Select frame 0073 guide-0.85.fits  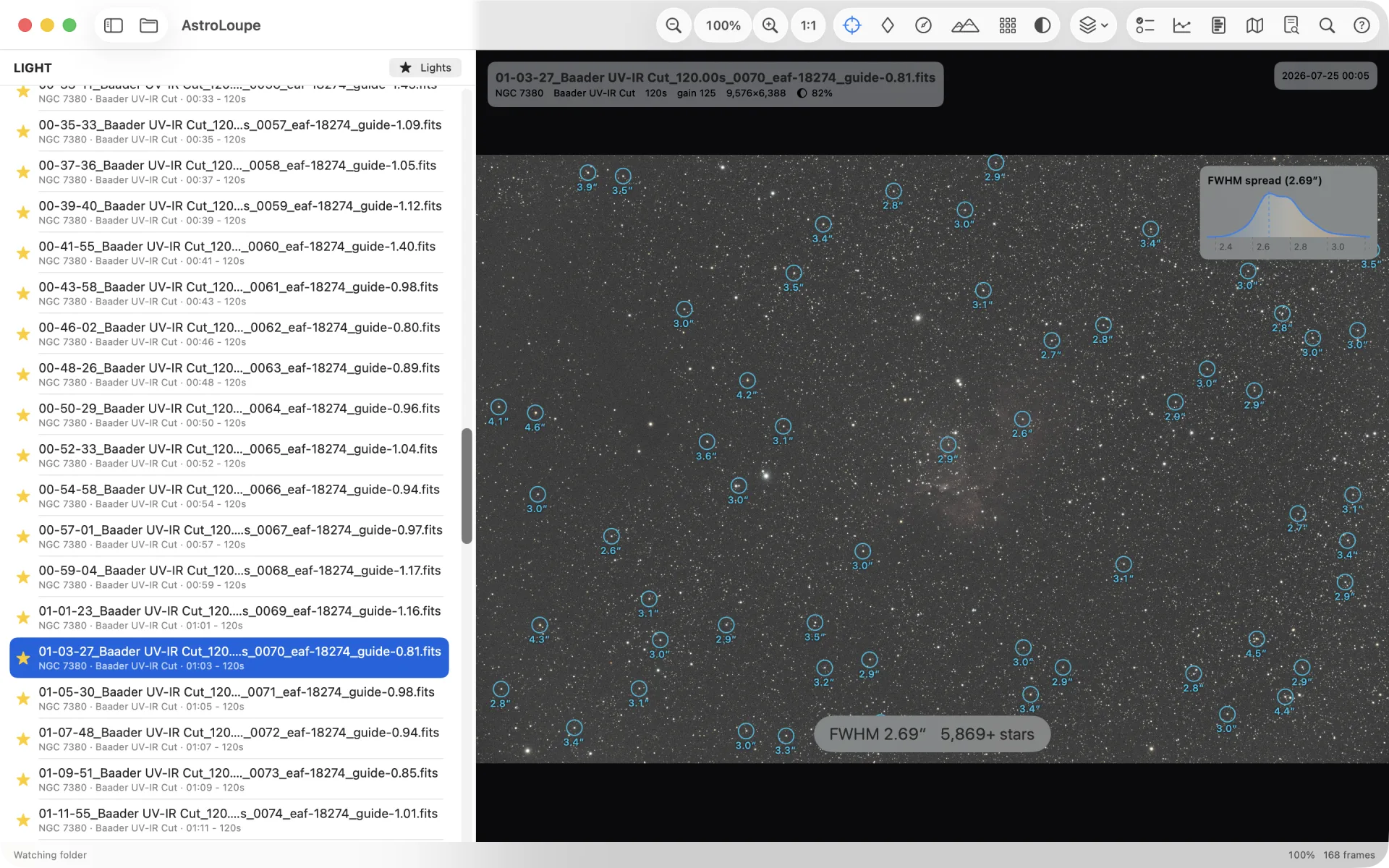229,779
